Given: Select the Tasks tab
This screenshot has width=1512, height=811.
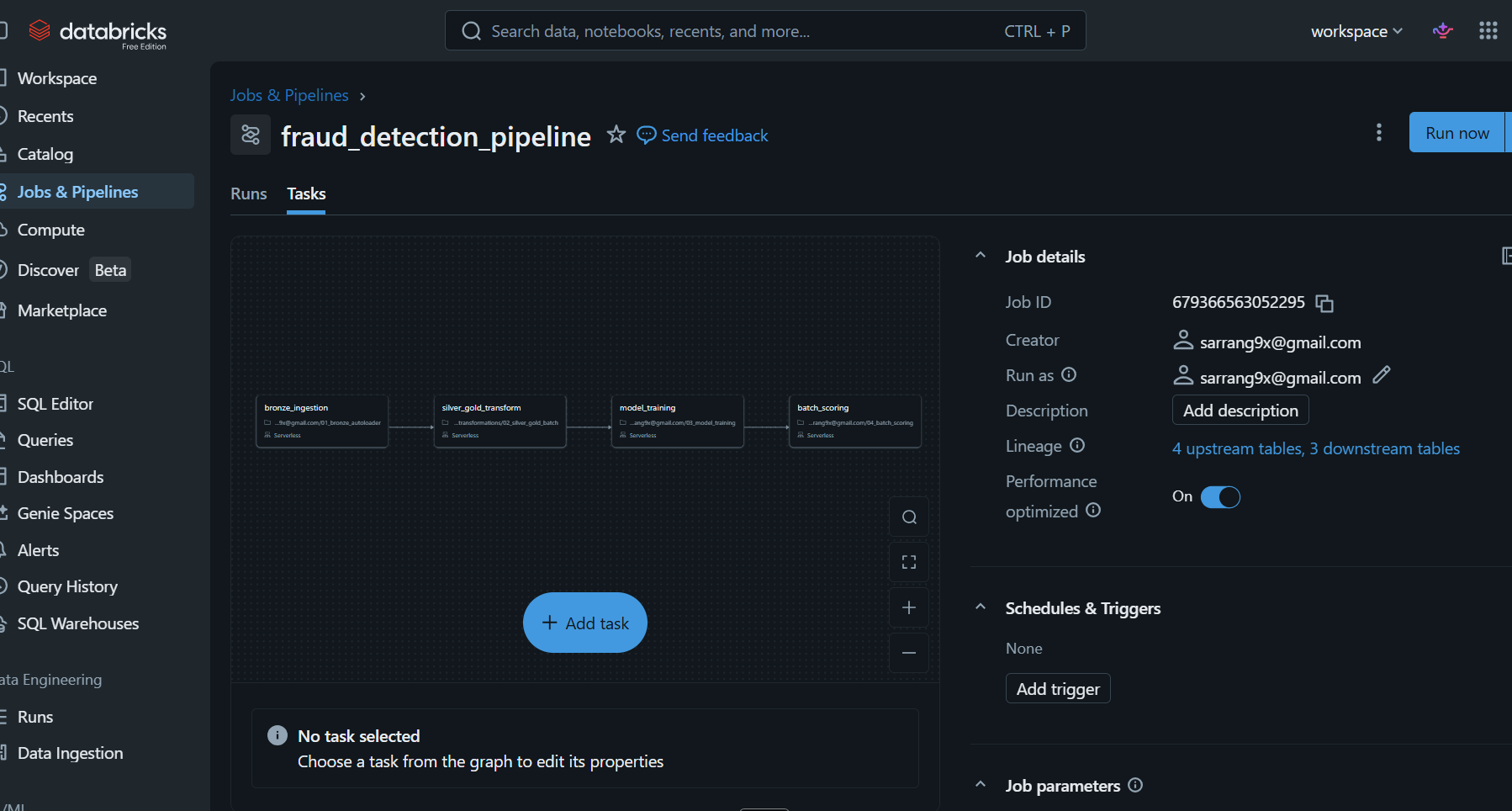Looking at the screenshot, I should 306,193.
